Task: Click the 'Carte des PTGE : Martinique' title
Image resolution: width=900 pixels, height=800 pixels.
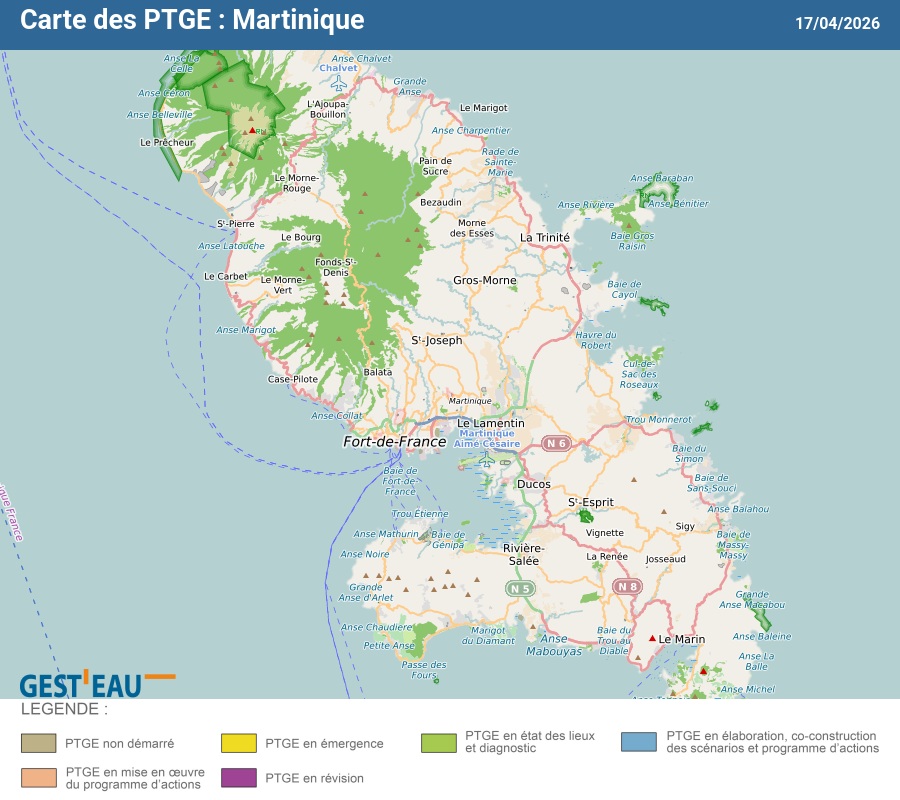Action: point(192,21)
